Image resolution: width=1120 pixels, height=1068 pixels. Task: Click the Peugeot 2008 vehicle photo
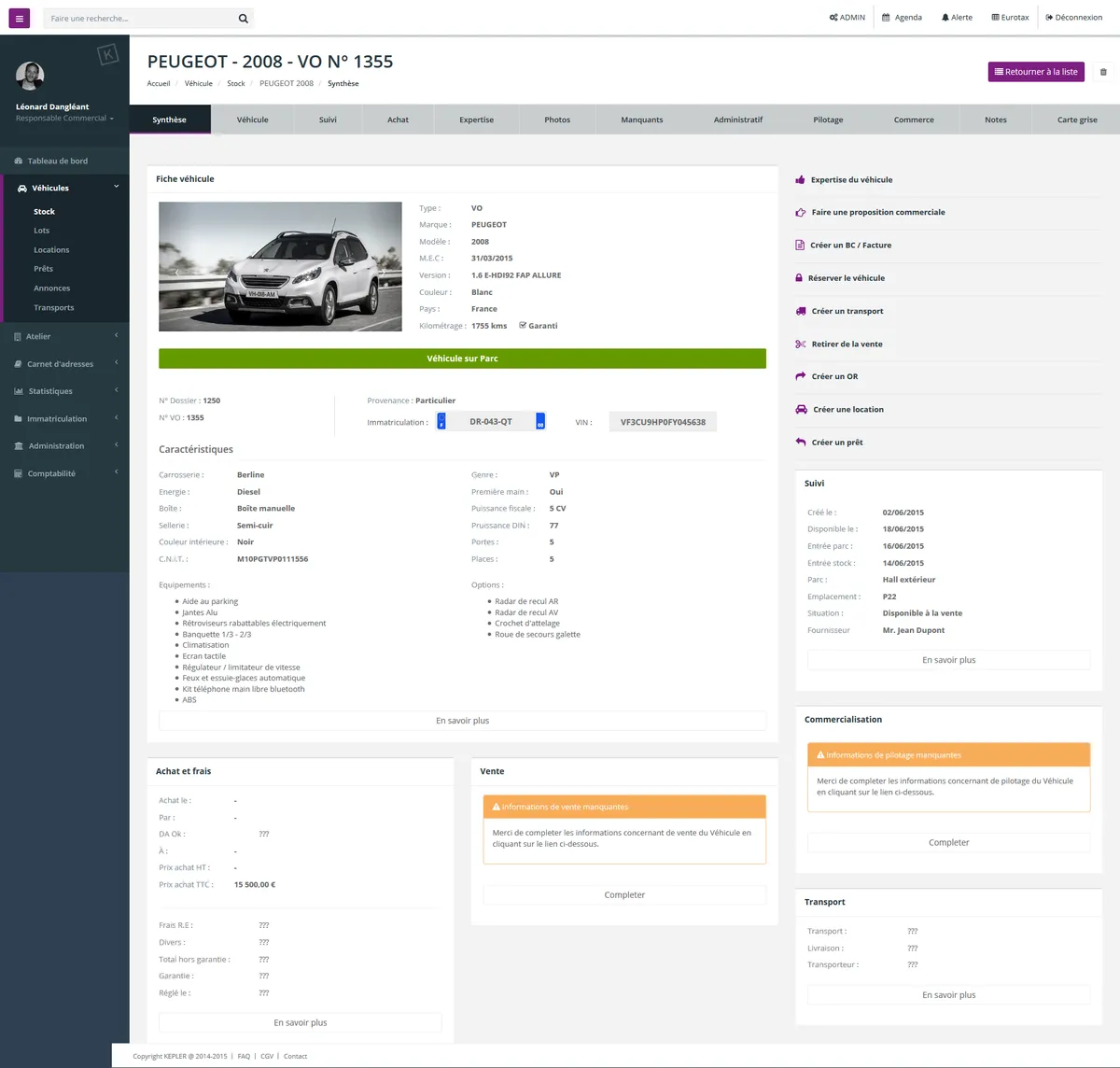click(x=280, y=267)
